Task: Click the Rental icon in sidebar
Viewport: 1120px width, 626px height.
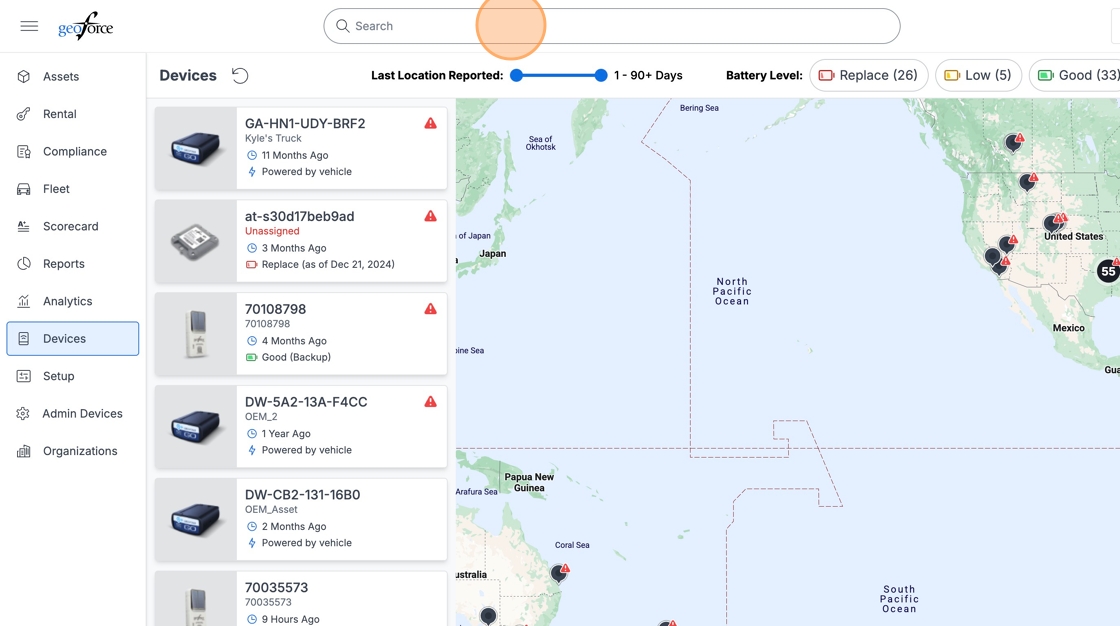Action: pos(24,114)
